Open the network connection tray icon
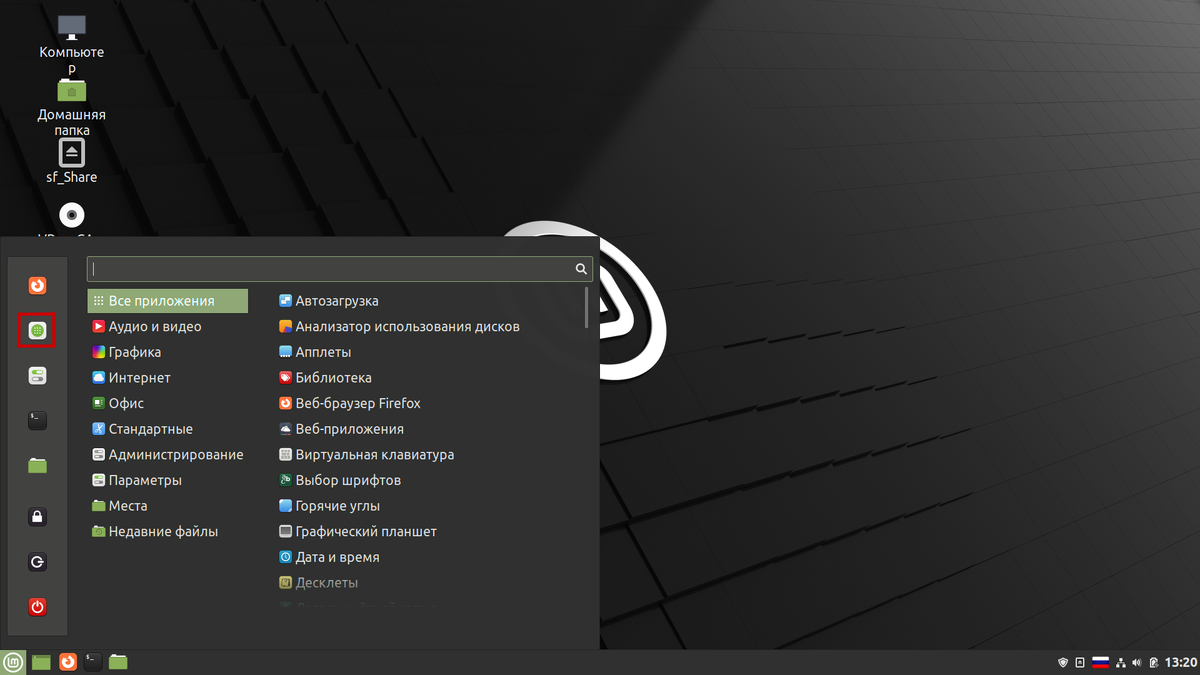 click(1121, 662)
